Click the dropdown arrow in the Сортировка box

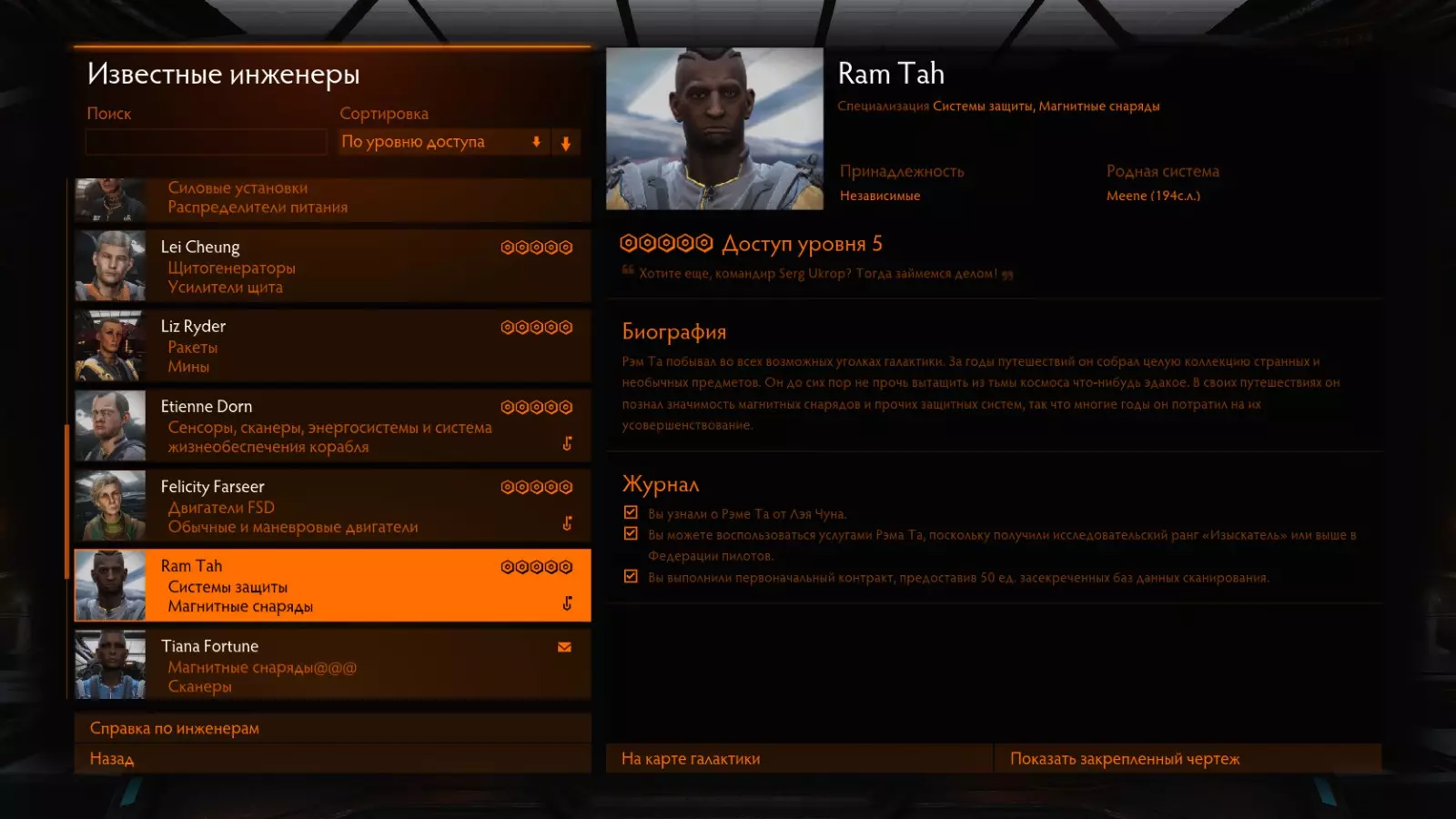pos(537,142)
